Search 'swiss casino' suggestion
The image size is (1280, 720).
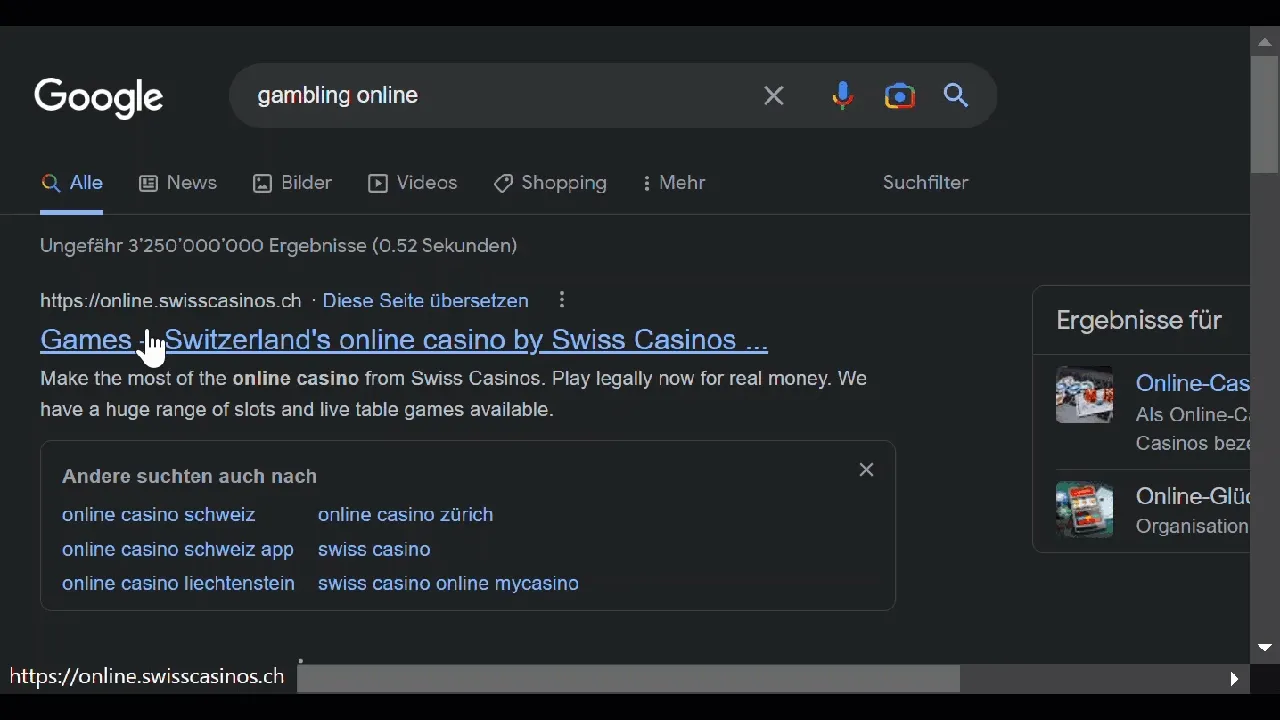374,550
